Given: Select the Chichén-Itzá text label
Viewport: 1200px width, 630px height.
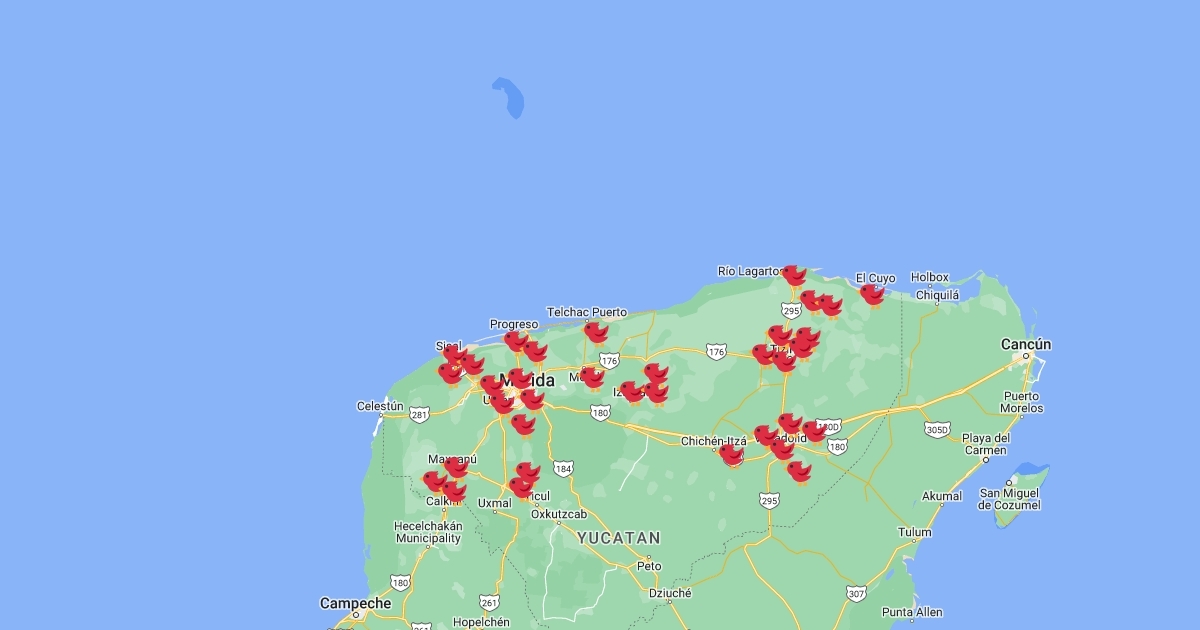Looking at the screenshot, I should point(713,441).
